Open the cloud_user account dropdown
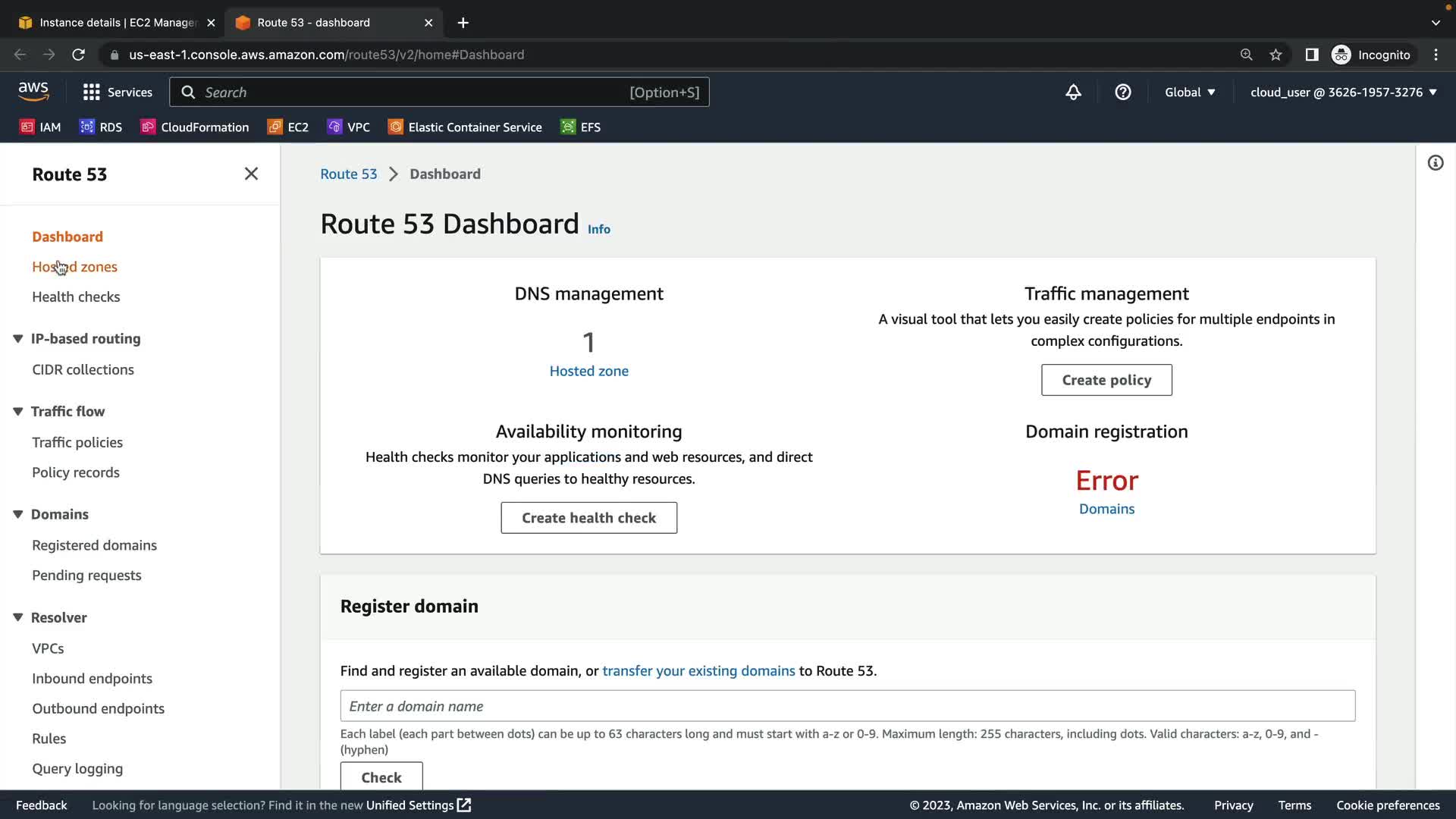This screenshot has height=819, width=1456. 1343,92
